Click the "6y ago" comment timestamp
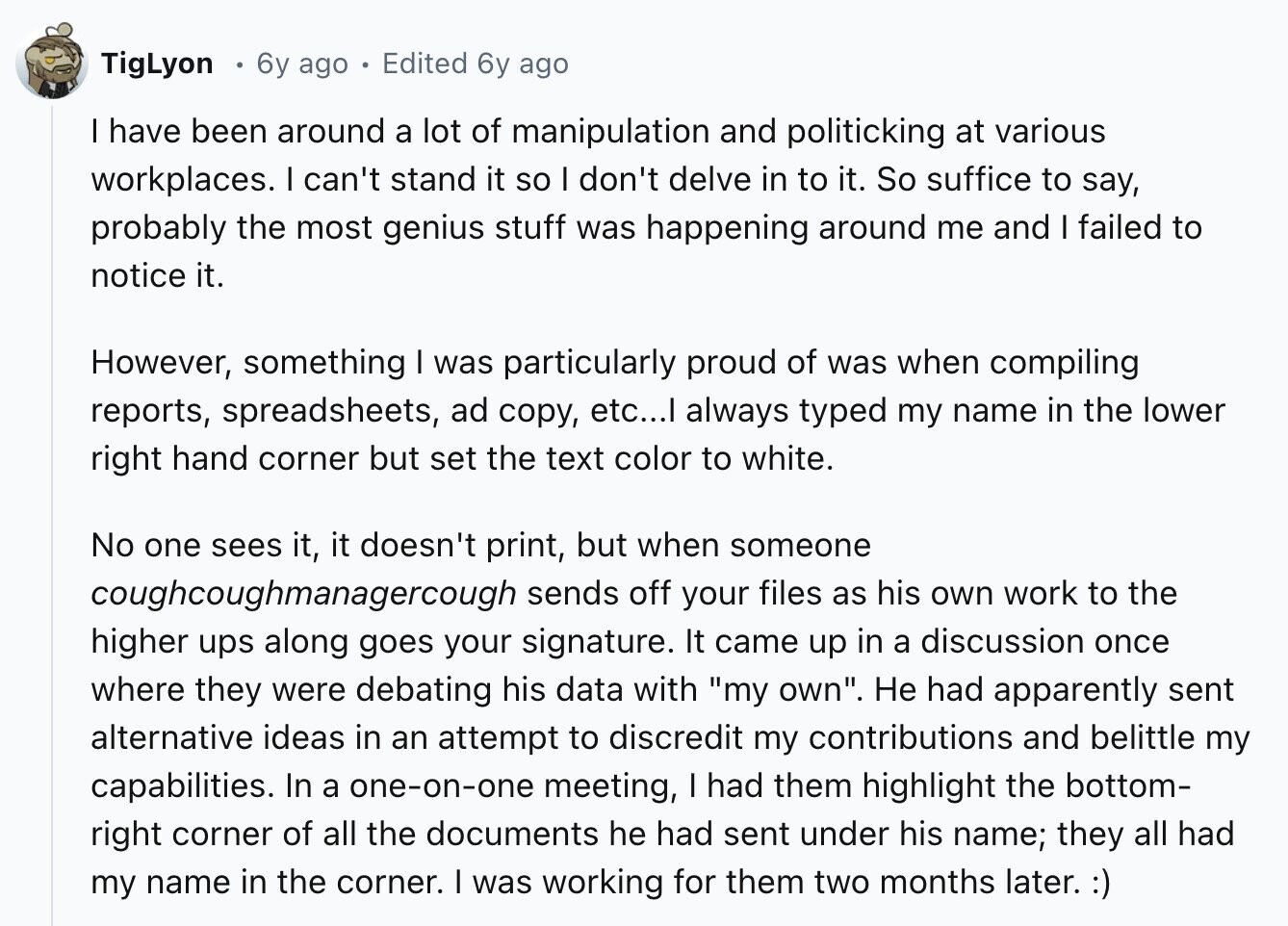Screen dimensions: 1288x926 click(302, 64)
